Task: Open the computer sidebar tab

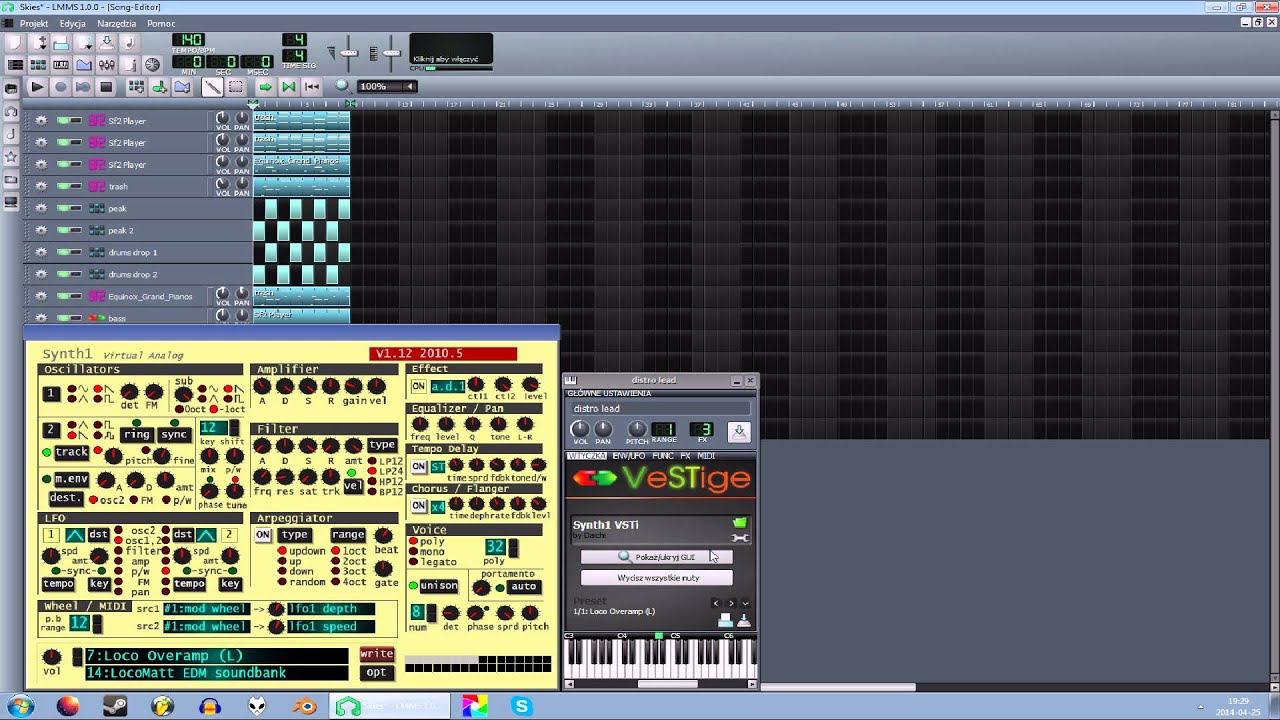Action: coord(11,203)
